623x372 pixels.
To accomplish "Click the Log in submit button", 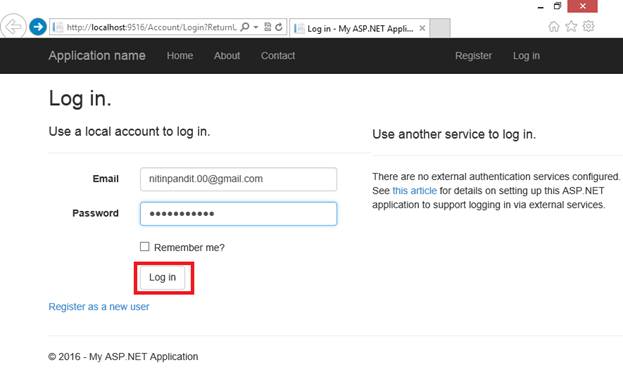I will pos(163,277).
